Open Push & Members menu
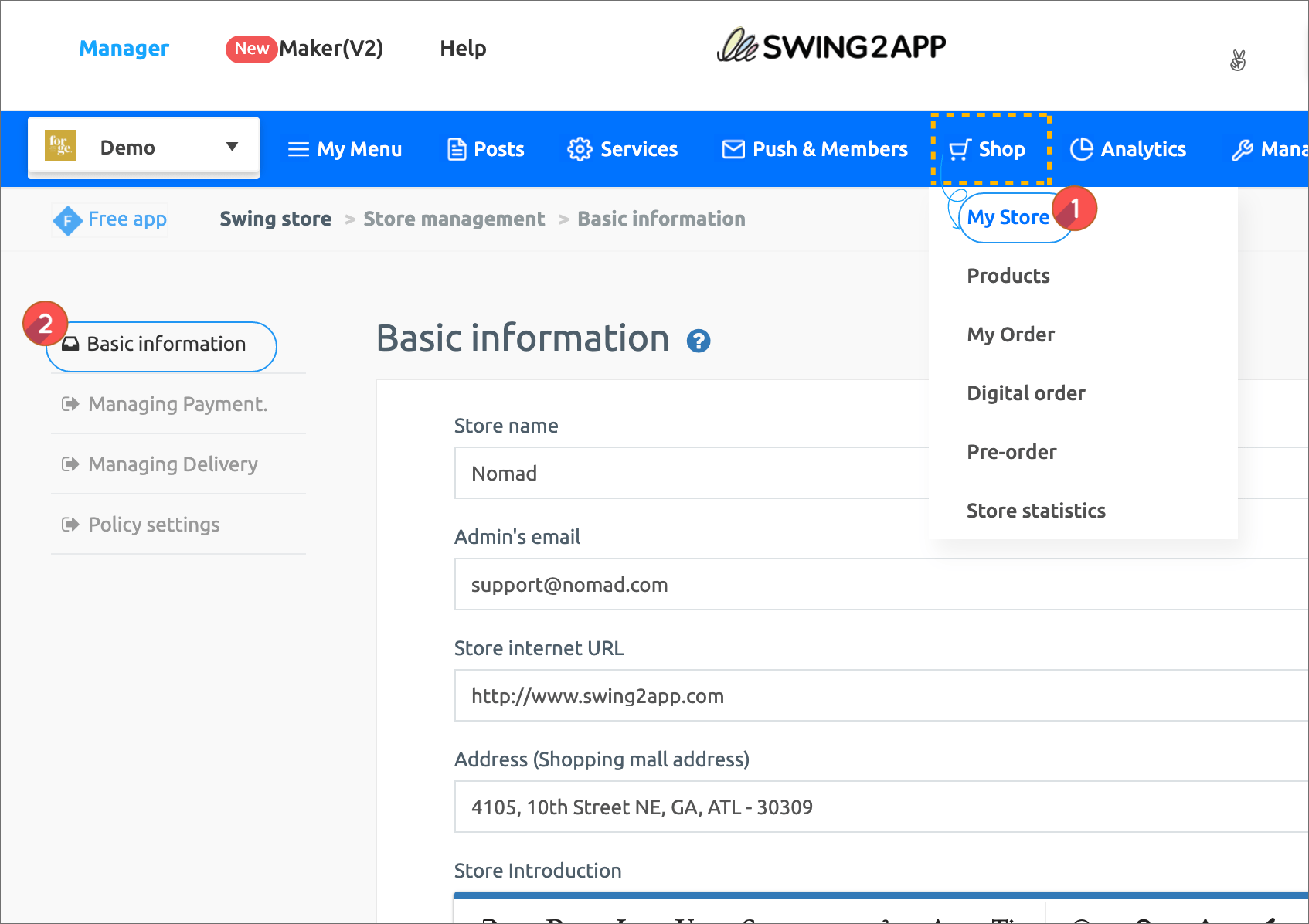1309x924 pixels. (x=814, y=149)
